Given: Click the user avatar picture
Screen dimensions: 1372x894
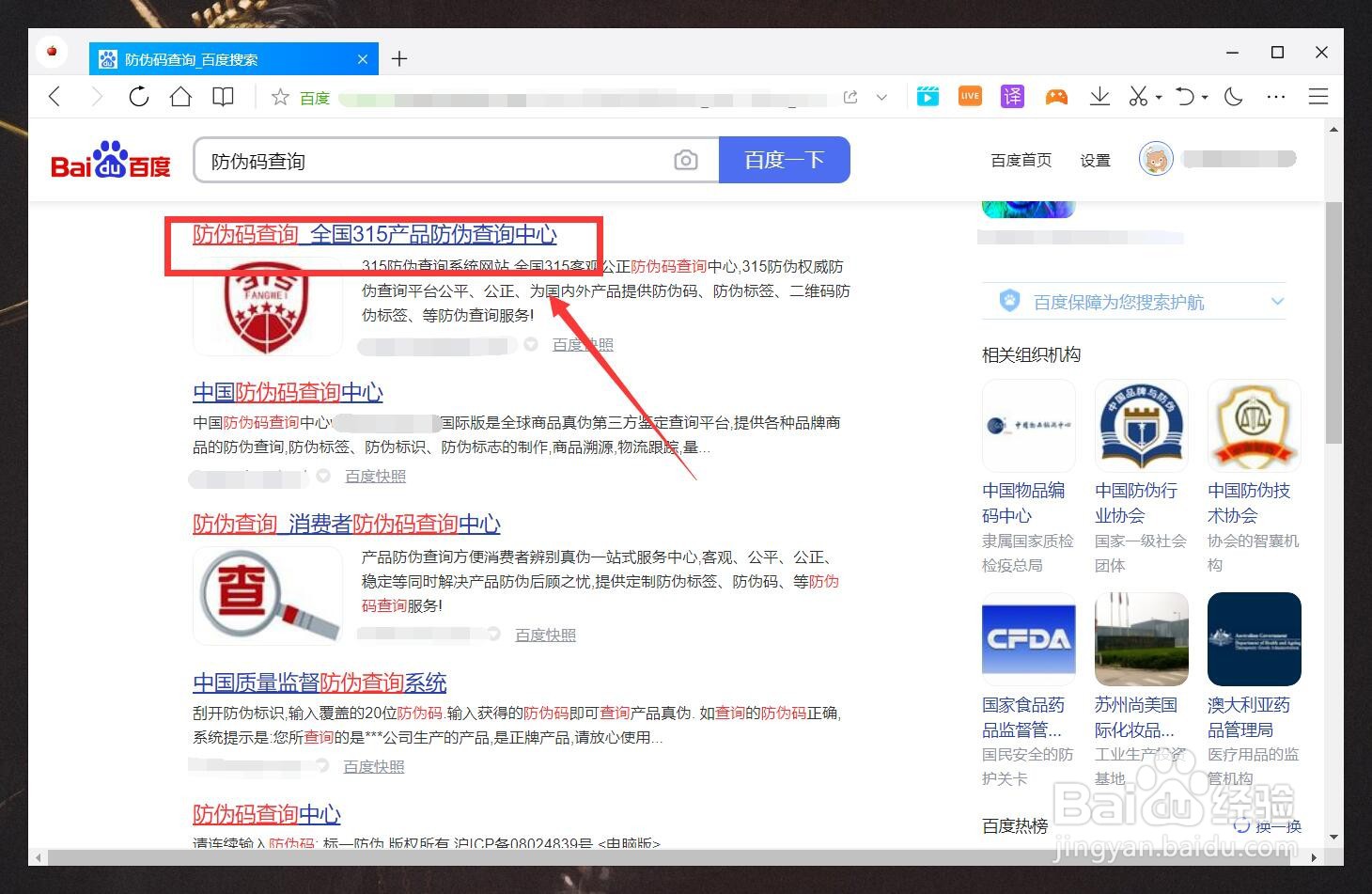Looking at the screenshot, I should (1156, 159).
